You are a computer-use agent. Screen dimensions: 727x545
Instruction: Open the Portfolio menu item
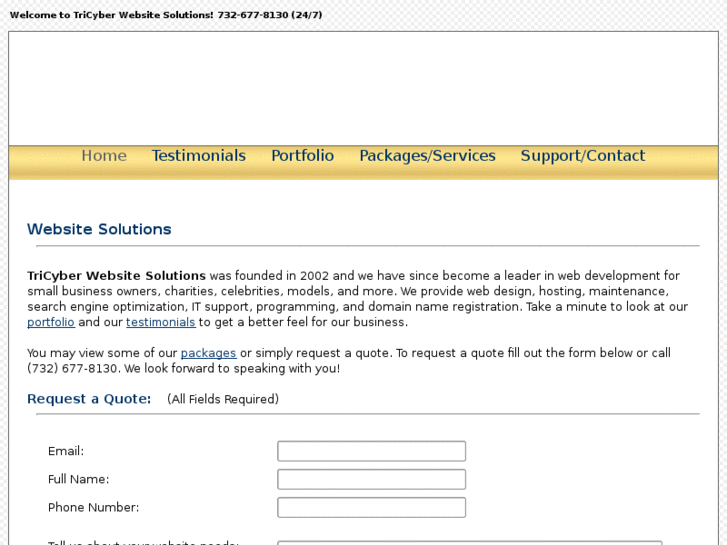tap(302, 156)
